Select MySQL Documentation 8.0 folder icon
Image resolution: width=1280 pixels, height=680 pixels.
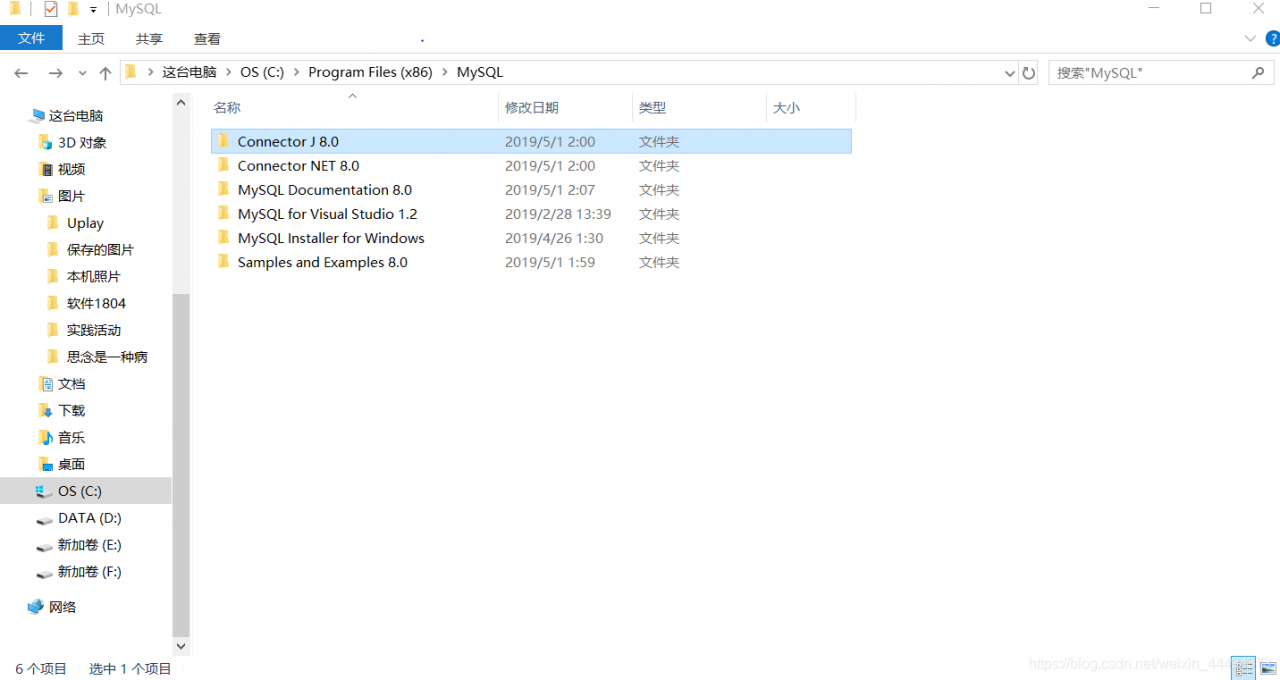[x=224, y=189]
